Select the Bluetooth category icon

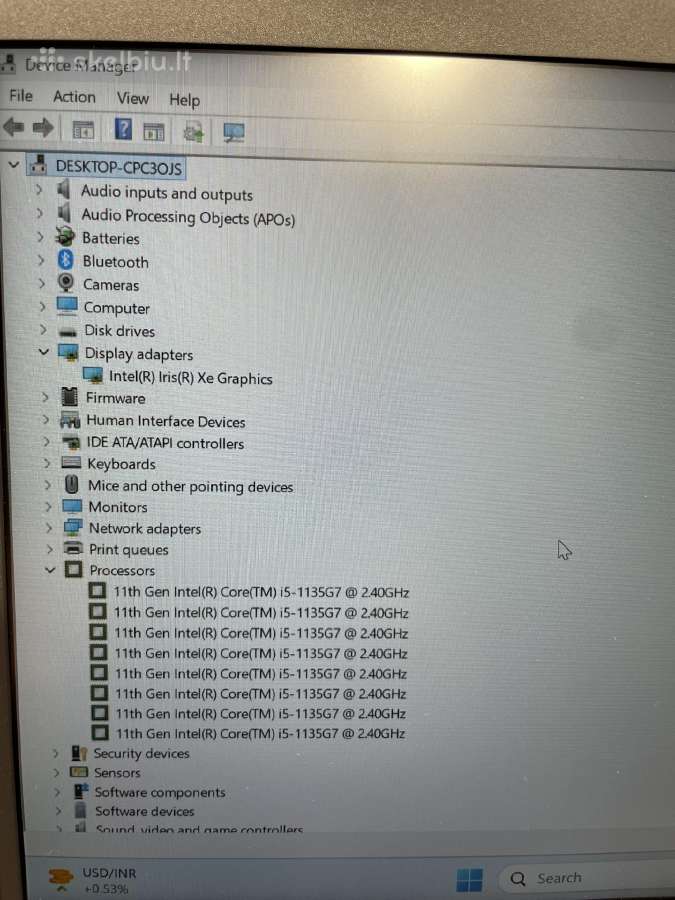pos(66,260)
